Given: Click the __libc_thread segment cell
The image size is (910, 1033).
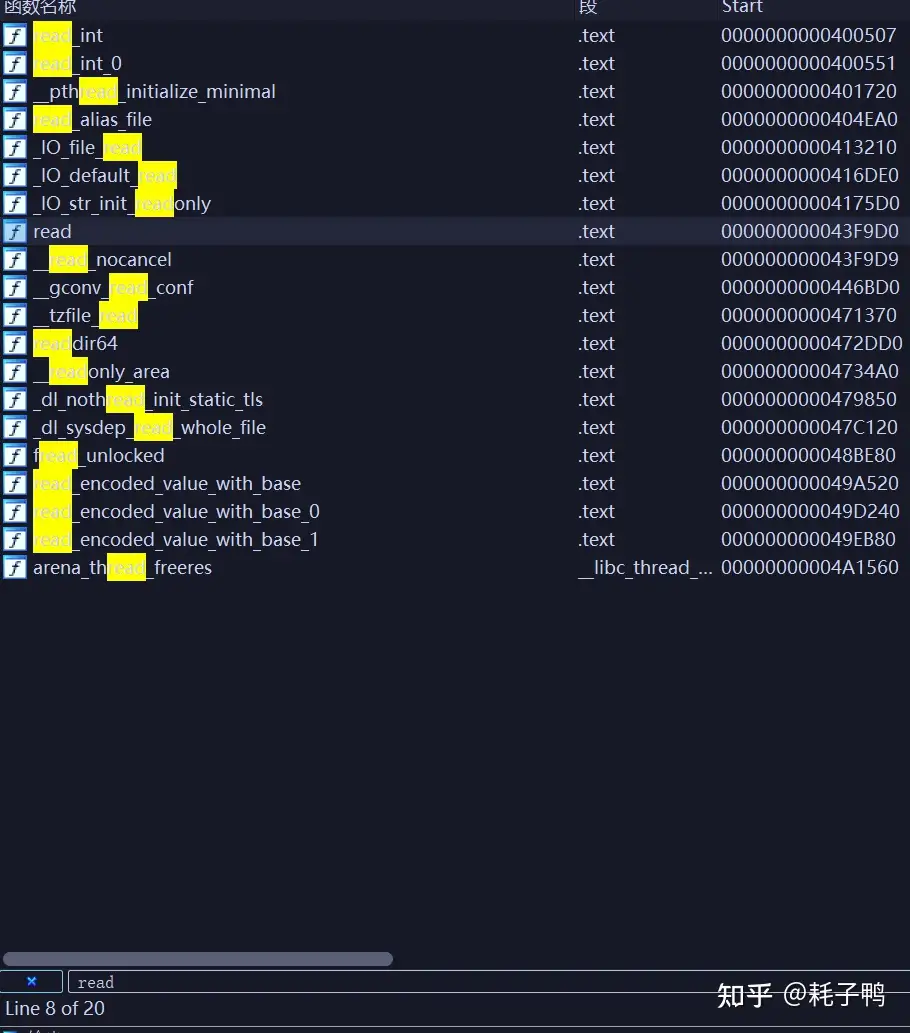Looking at the screenshot, I should [645, 568].
